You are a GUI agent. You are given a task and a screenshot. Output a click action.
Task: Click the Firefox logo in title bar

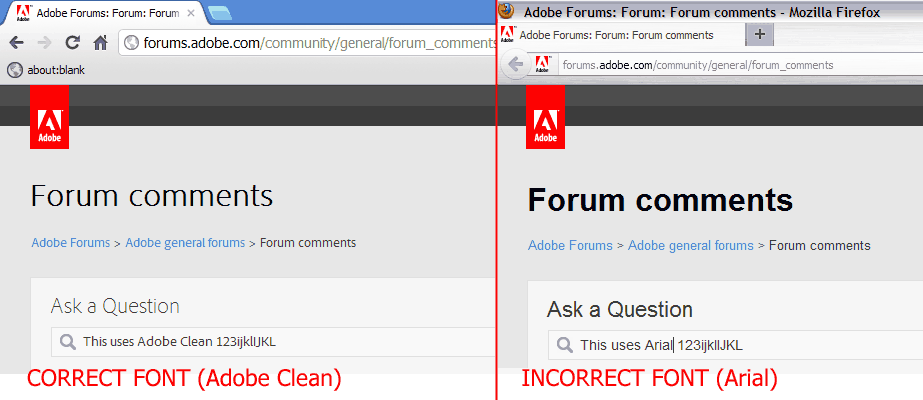(506, 11)
